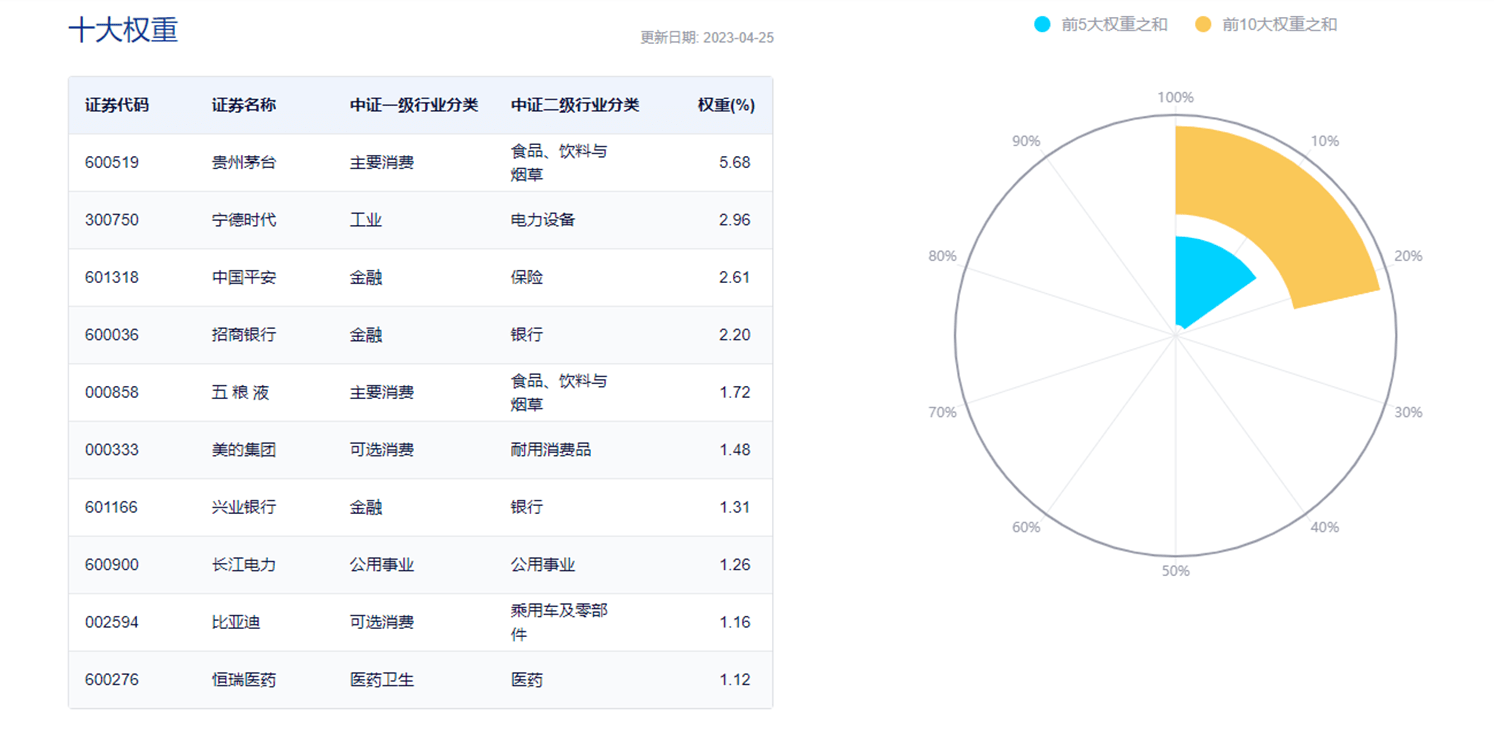This screenshot has width=1494, height=754.
Task: Click the 工业 industry cell
Action: click(366, 220)
